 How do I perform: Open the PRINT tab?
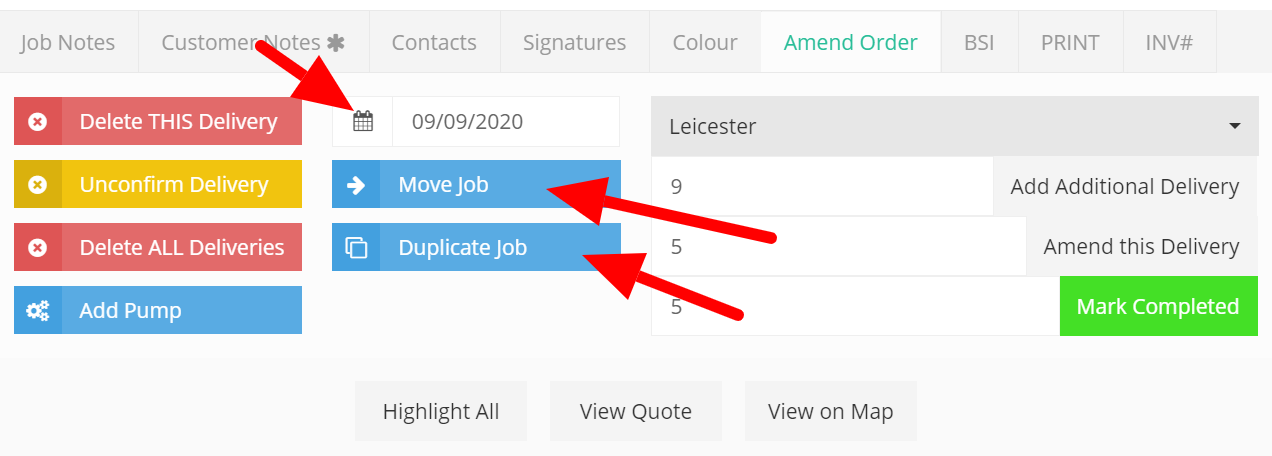coord(1070,42)
